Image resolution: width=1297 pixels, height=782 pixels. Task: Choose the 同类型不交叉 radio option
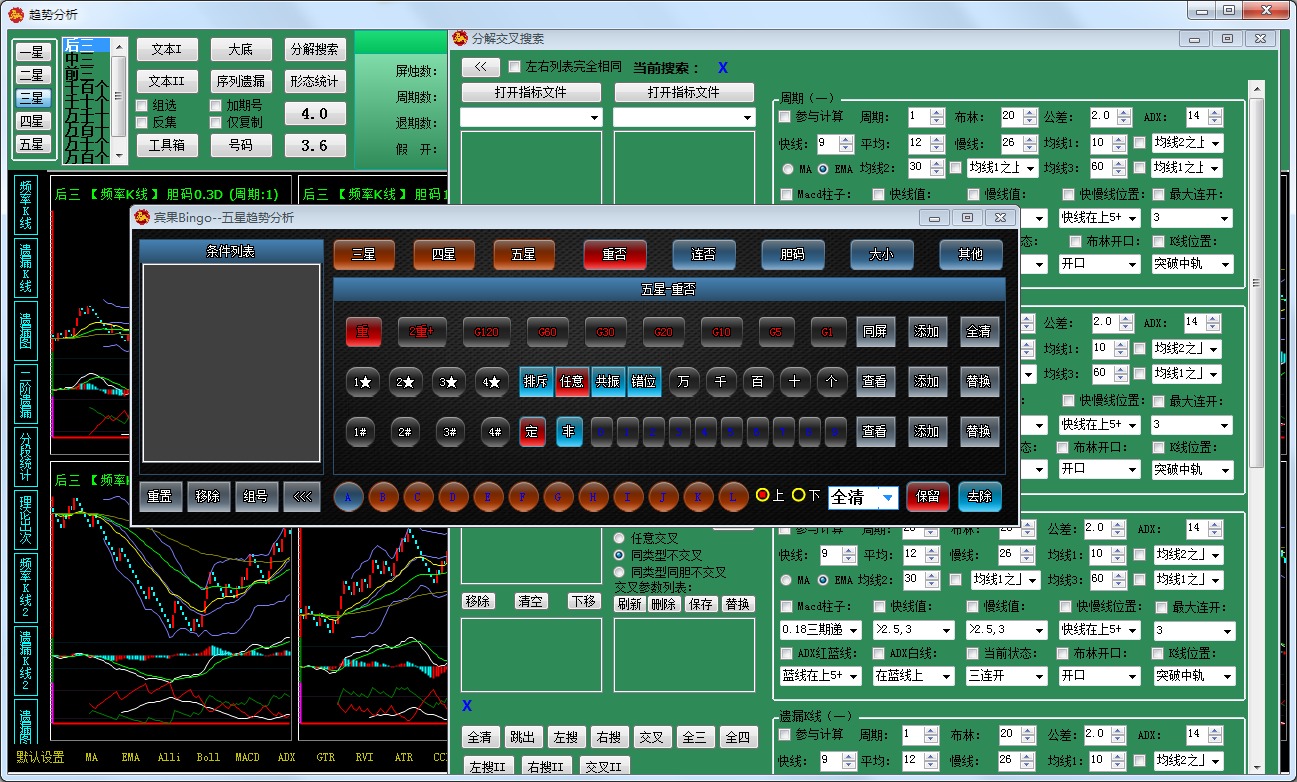(x=619, y=555)
